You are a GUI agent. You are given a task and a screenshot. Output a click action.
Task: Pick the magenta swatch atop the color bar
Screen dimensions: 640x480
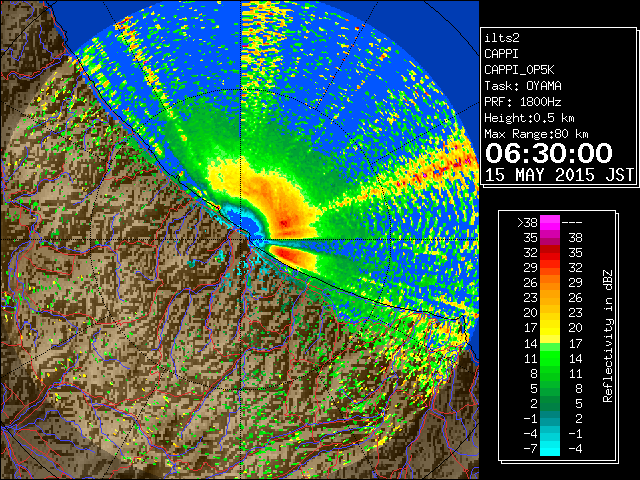click(550, 222)
